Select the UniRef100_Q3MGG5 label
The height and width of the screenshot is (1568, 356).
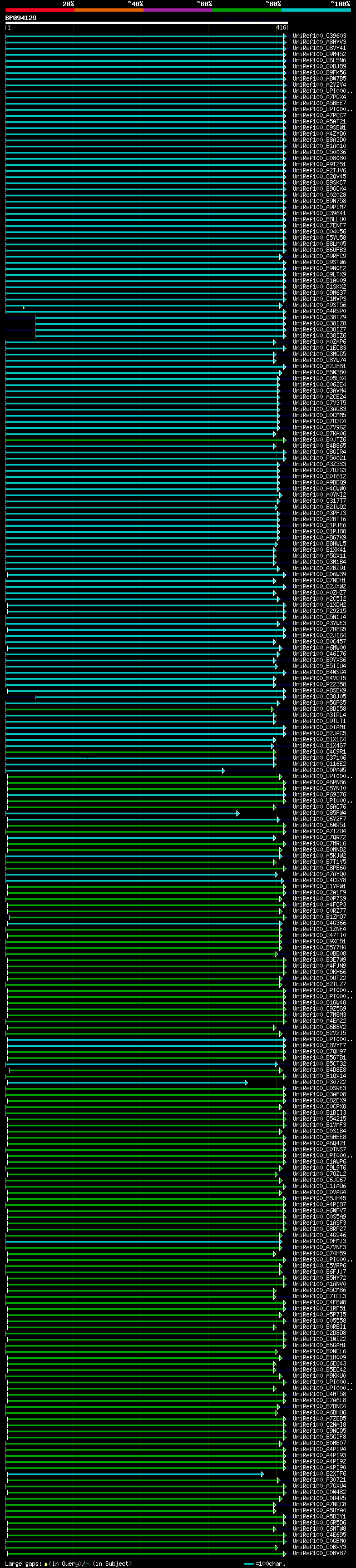click(319, 354)
